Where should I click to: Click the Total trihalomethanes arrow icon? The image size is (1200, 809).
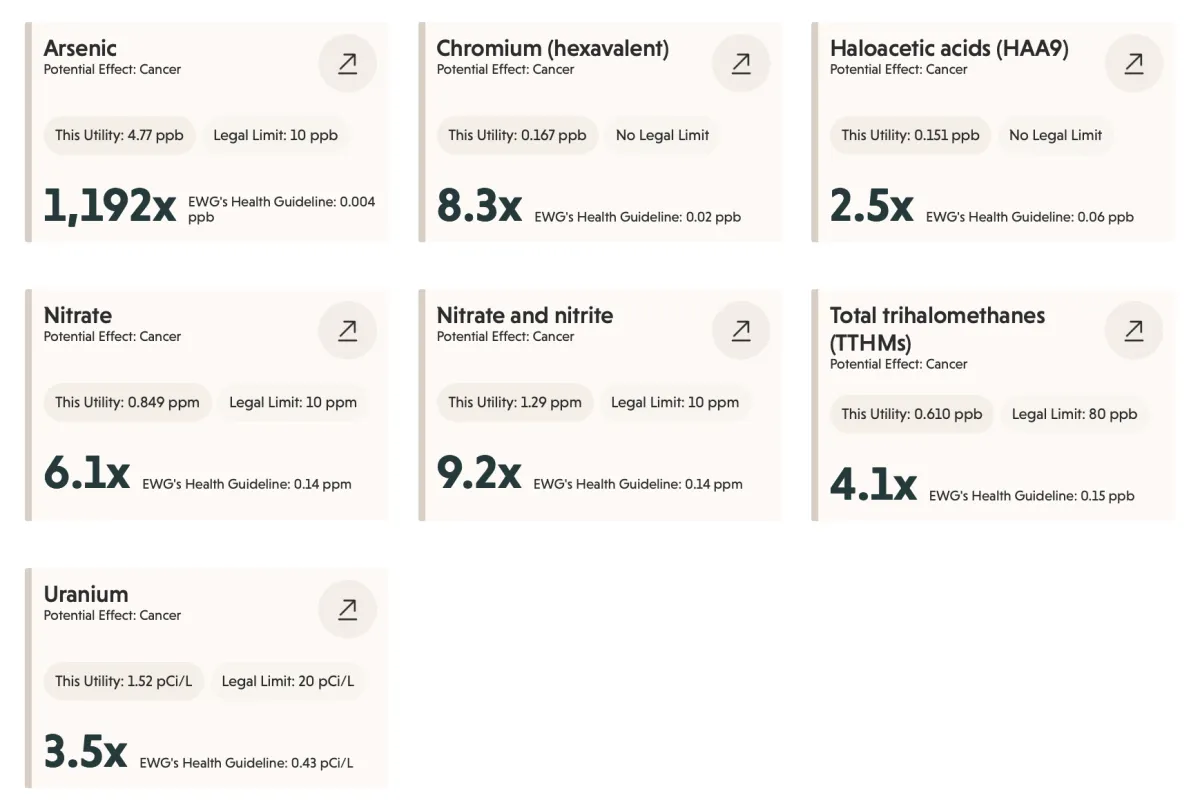(x=1134, y=331)
